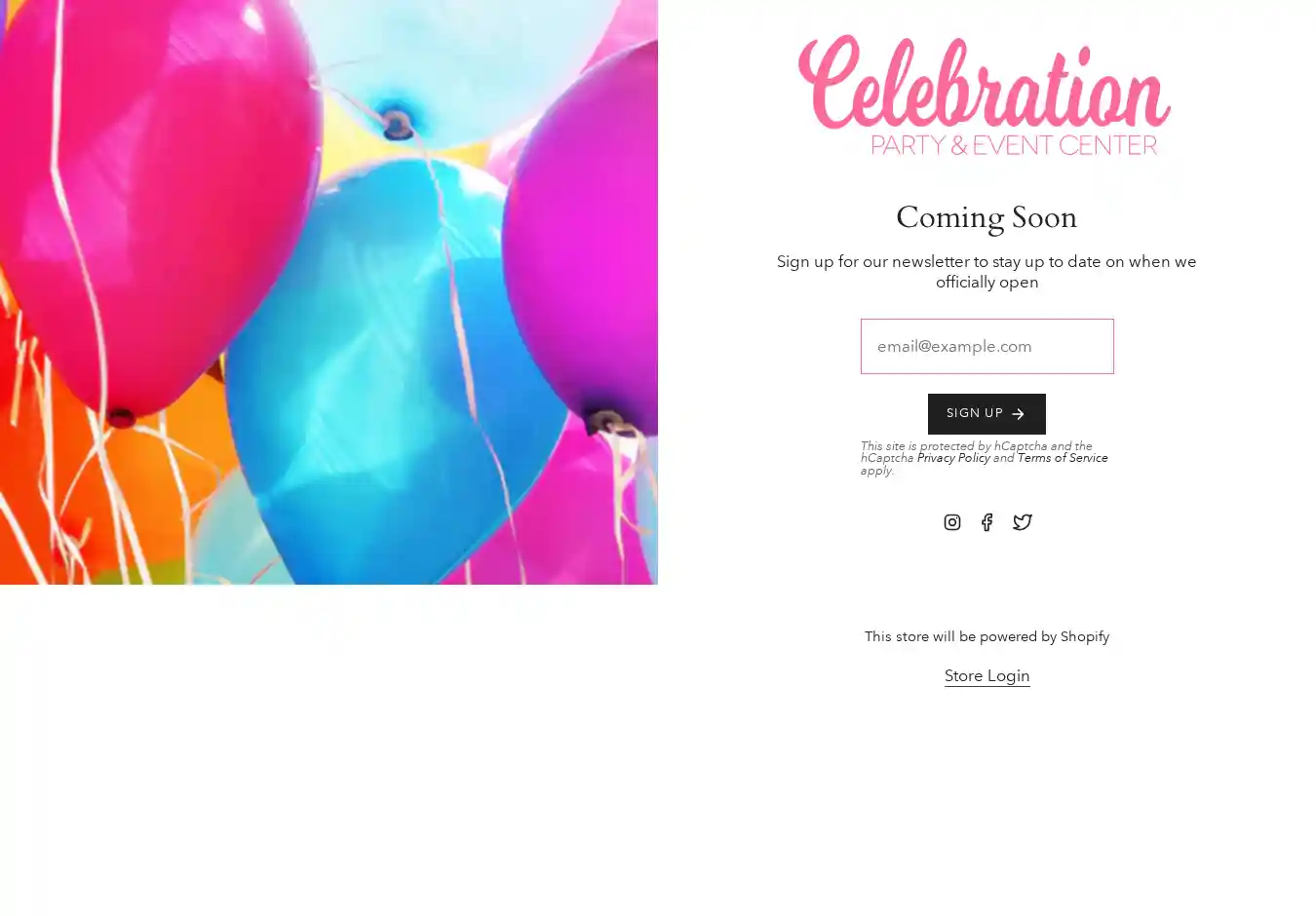Open the Twitter bird icon

point(1022,522)
